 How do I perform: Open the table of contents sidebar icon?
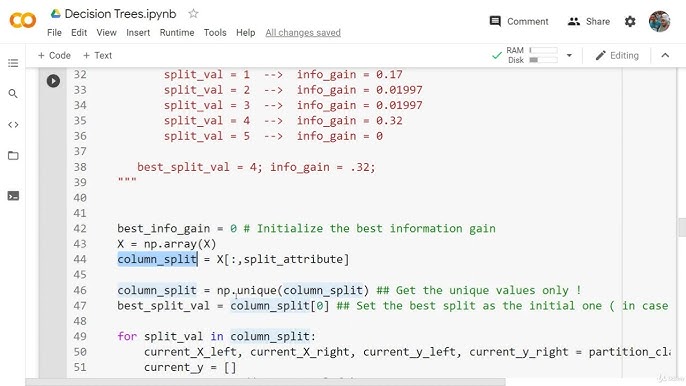click(x=13, y=63)
